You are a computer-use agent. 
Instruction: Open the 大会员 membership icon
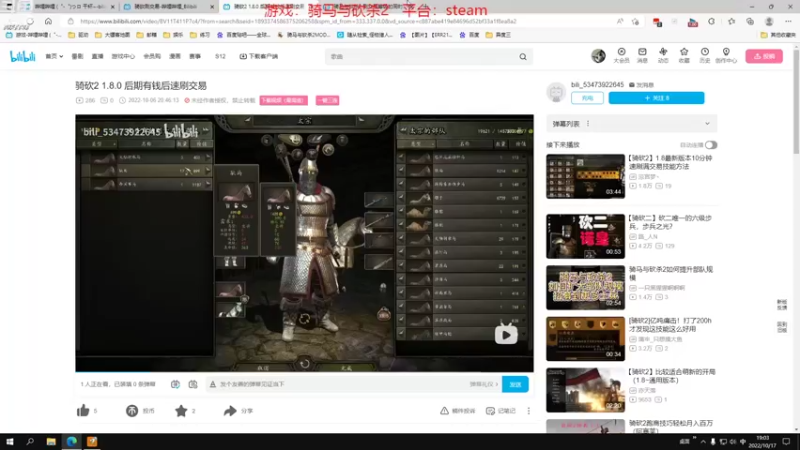(x=621, y=55)
